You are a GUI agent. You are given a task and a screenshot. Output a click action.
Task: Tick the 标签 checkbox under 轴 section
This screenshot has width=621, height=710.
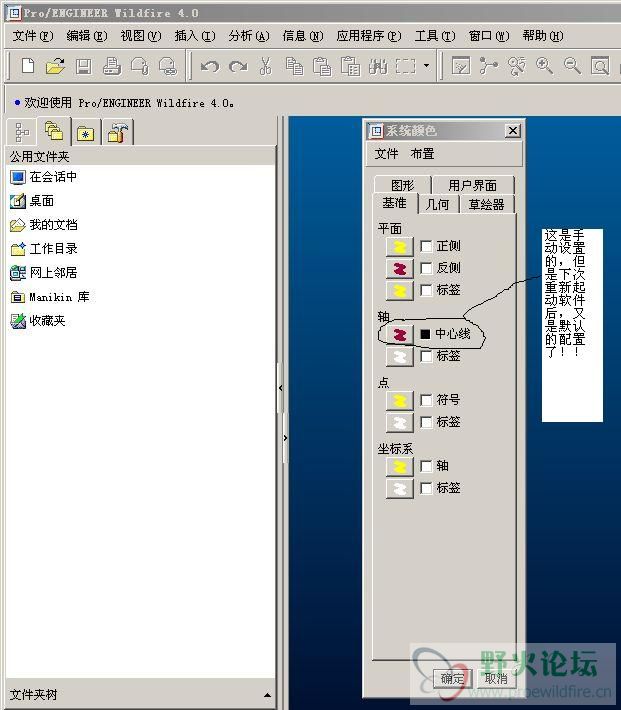(426, 356)
